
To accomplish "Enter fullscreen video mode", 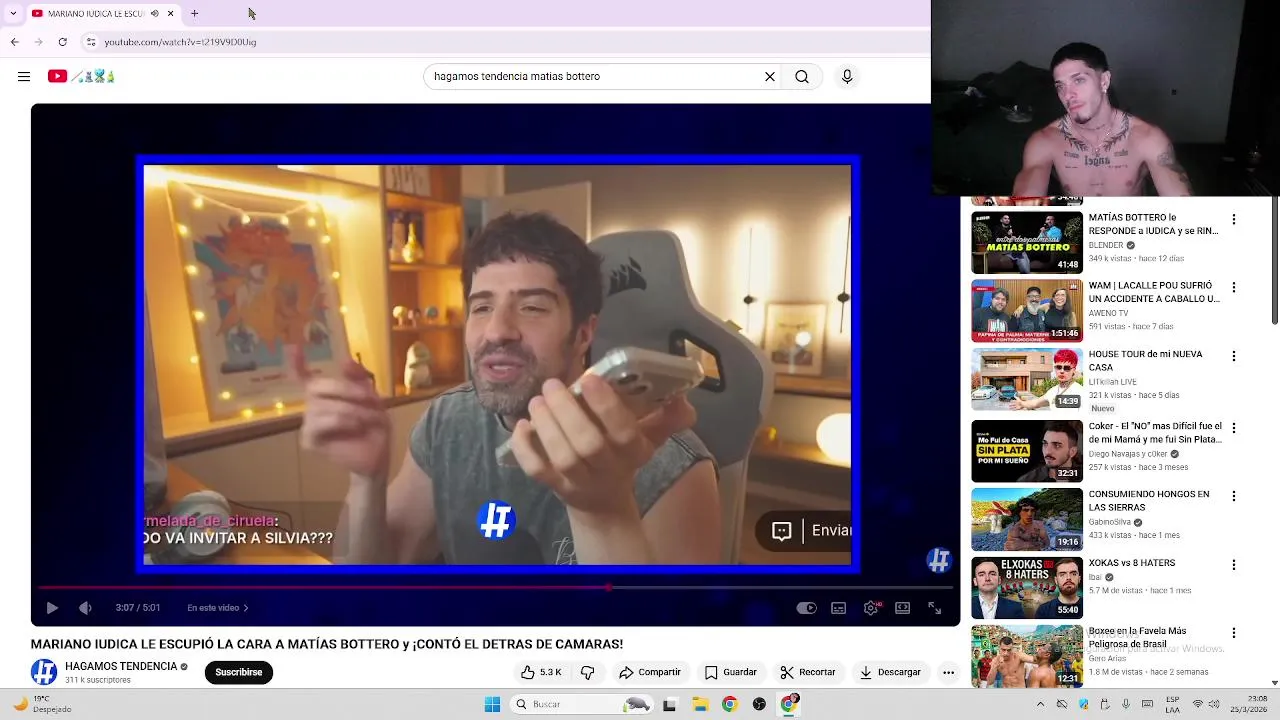I will [x=934, y=608].
